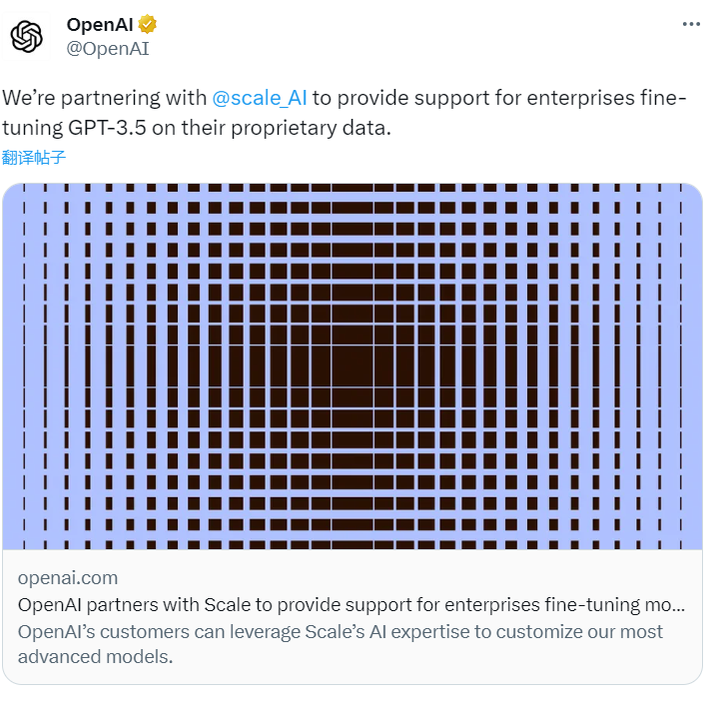Open the three-dot more options menu
Viewport: 720px width, 701px height.
(691, 24)
